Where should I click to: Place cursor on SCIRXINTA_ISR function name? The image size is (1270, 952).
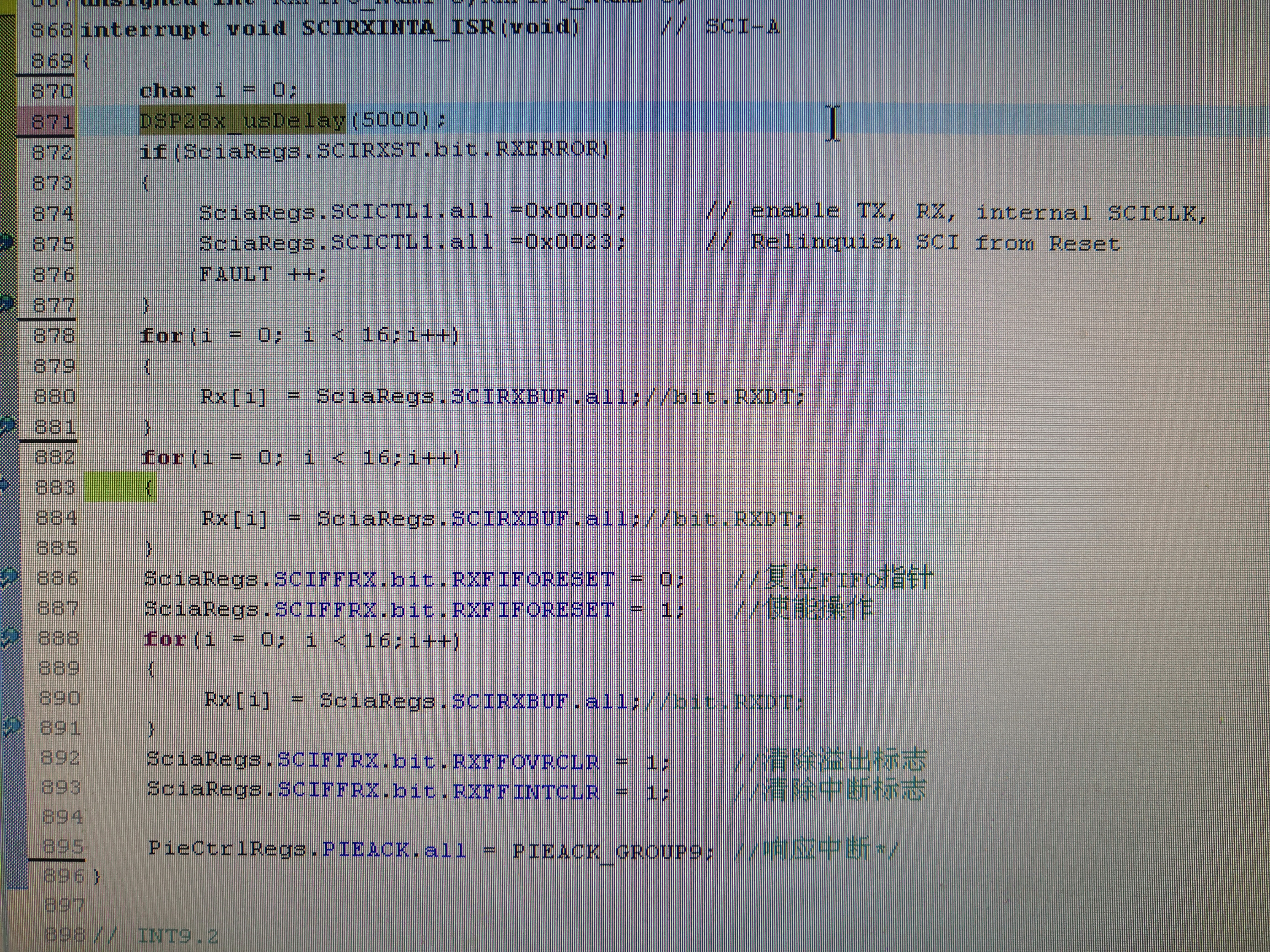click(x=399, y=28)
